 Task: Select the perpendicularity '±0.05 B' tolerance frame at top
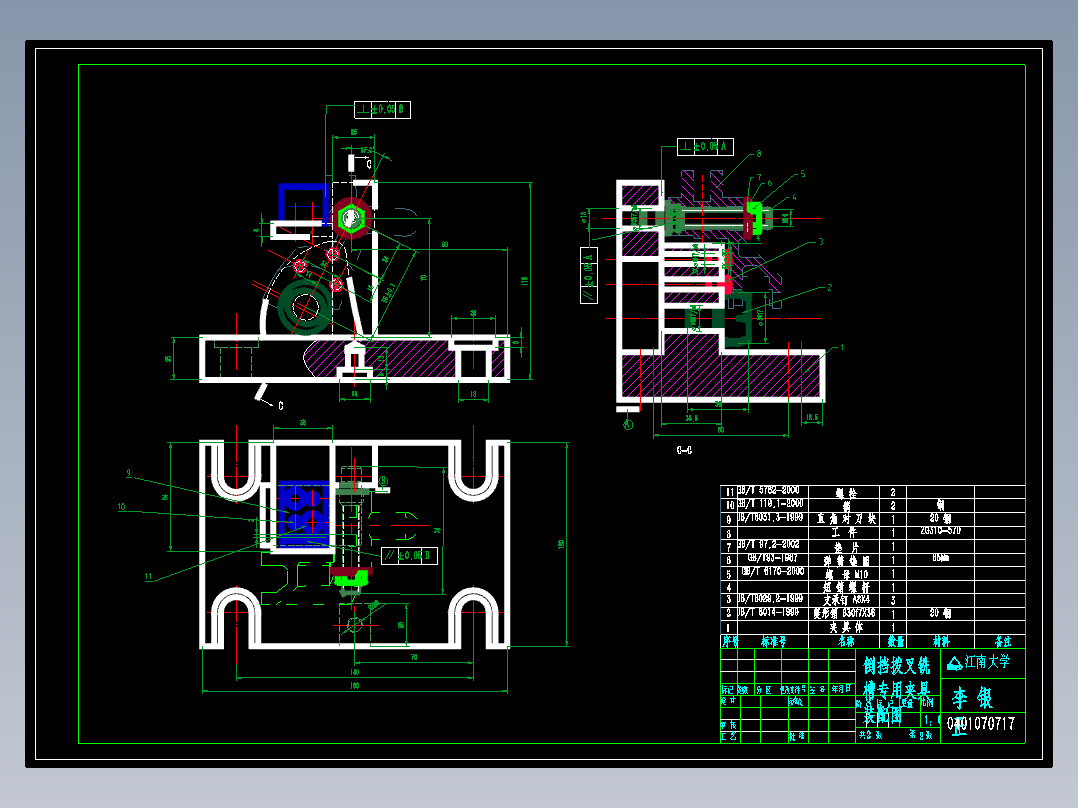click(x=382, y=109)
